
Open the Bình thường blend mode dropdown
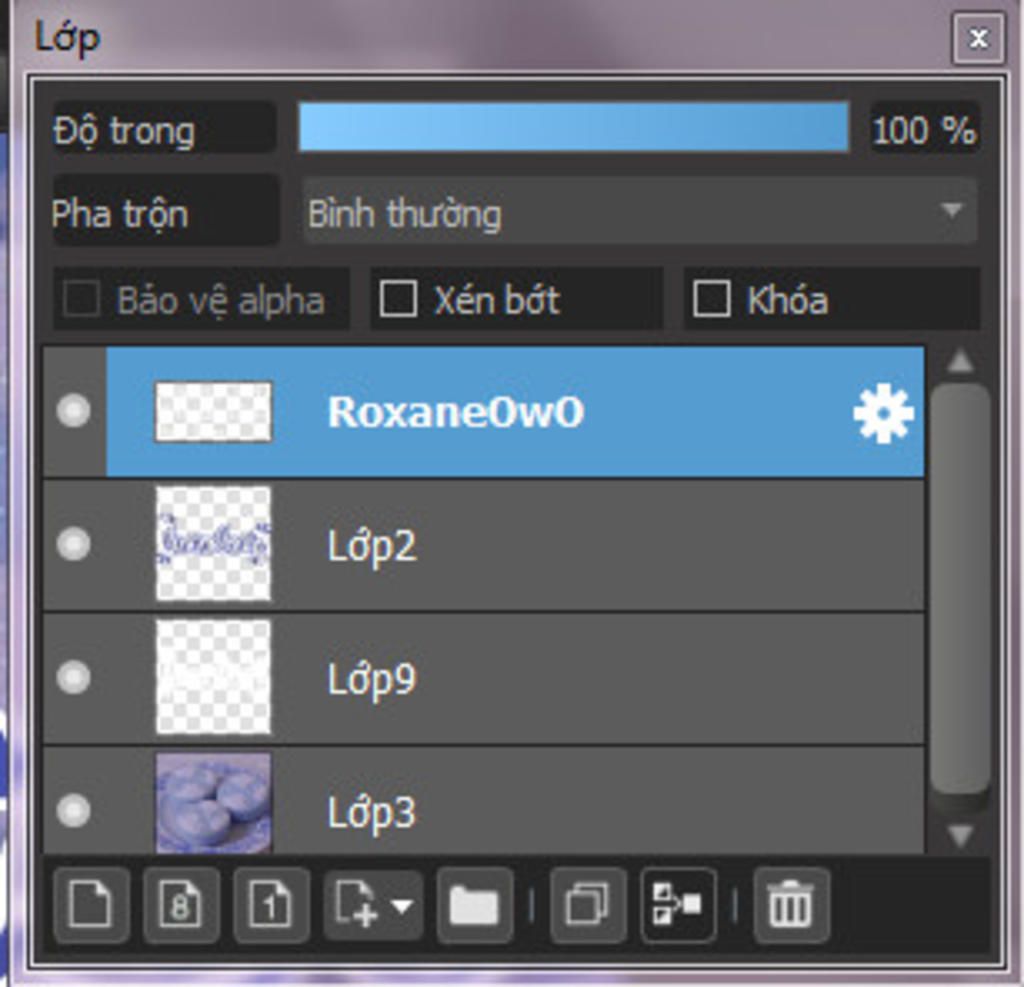[x=640, y=212]
